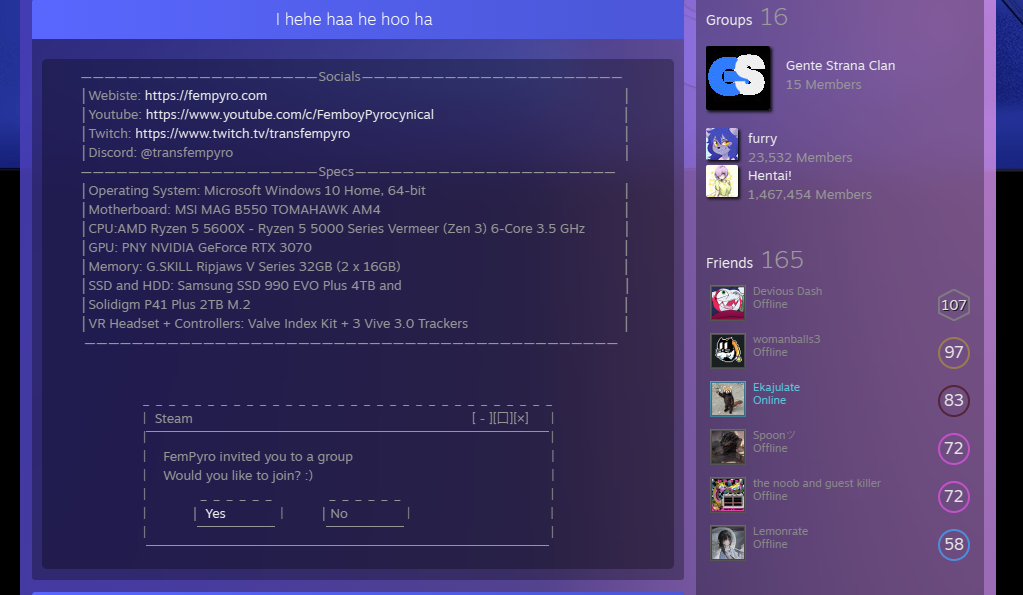The width and height of the screenshot is (1023, 595).
Task: Click 'FemPyro invited you to a group'
Action: [258, 457]
